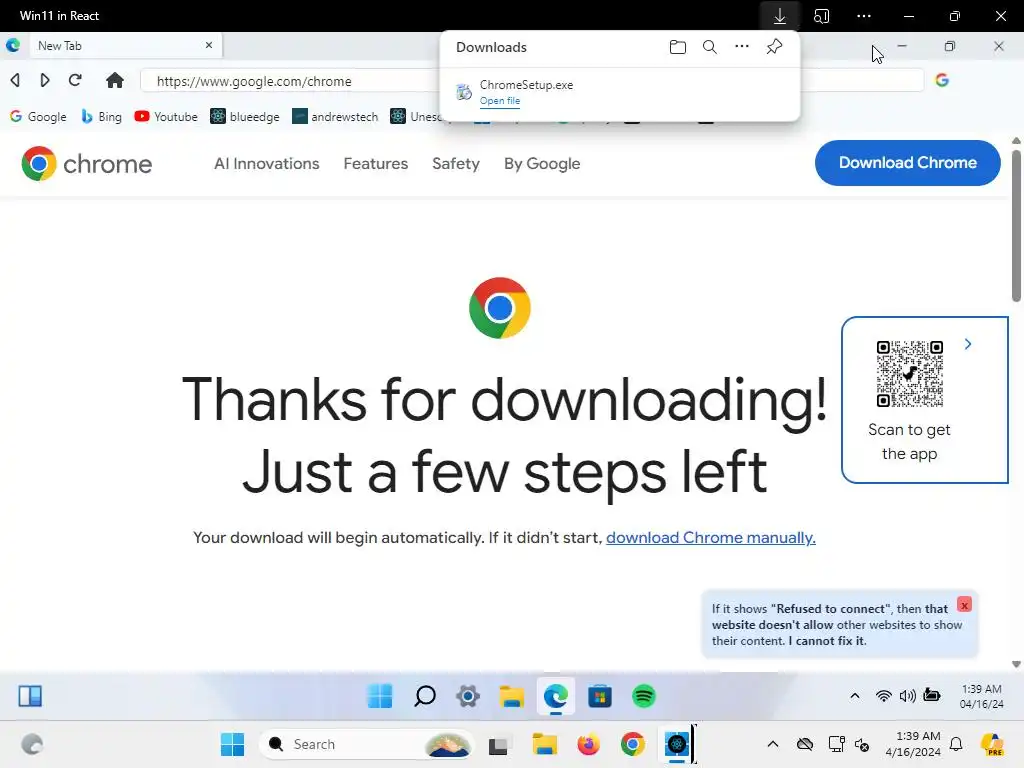This screenshot has height=768, width=1024.
Task: Open more options in the Downloads panel
Action: coord(742,46)
